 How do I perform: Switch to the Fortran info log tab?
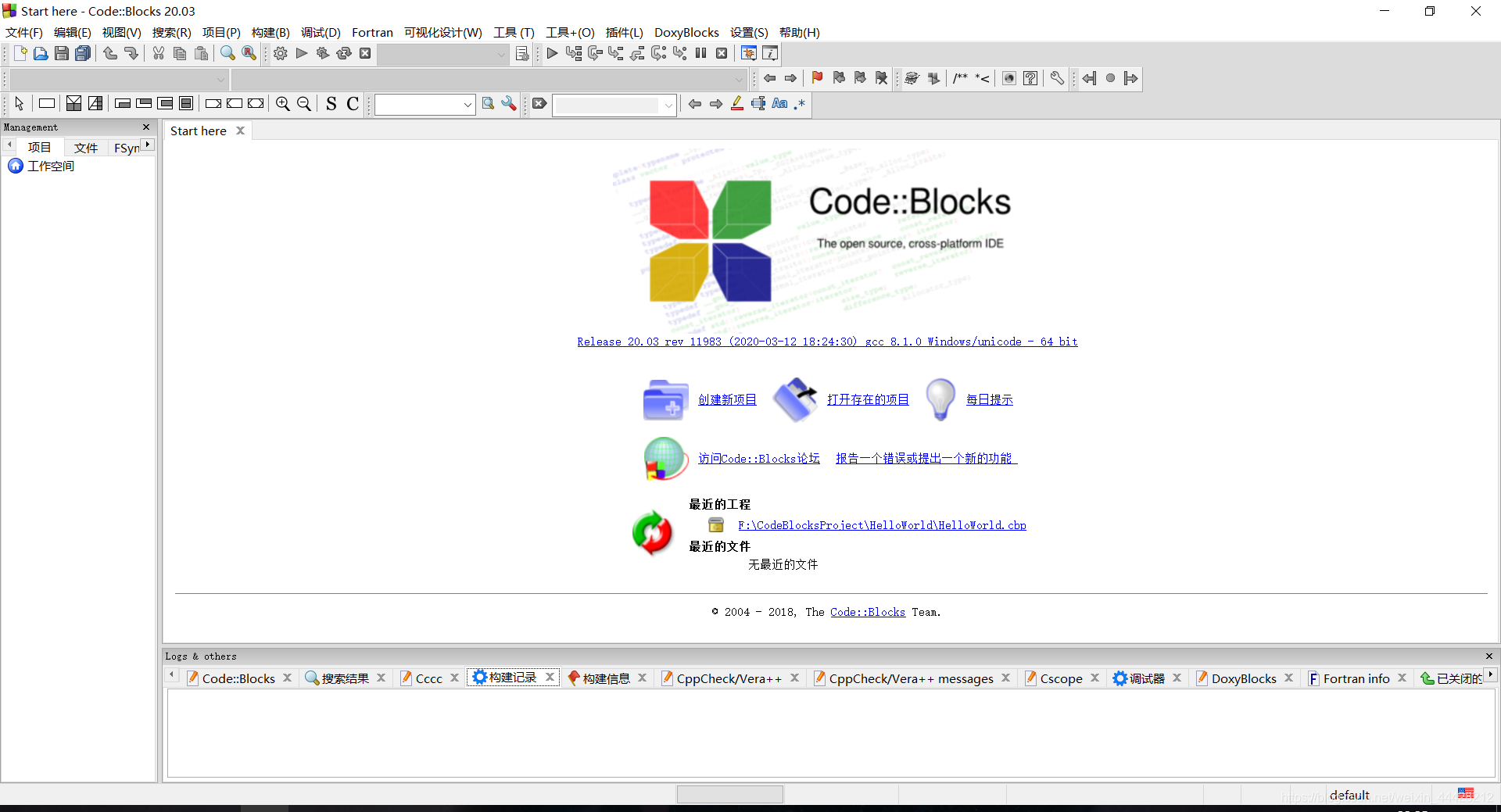coord(1356,678)
